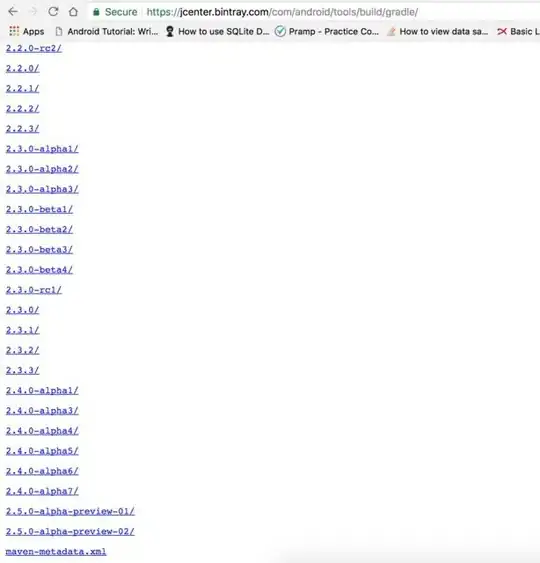Screen dimensions: 540x563
Task: Open the Pramp Practice Co... bookmark
Action: click(327, 32)
